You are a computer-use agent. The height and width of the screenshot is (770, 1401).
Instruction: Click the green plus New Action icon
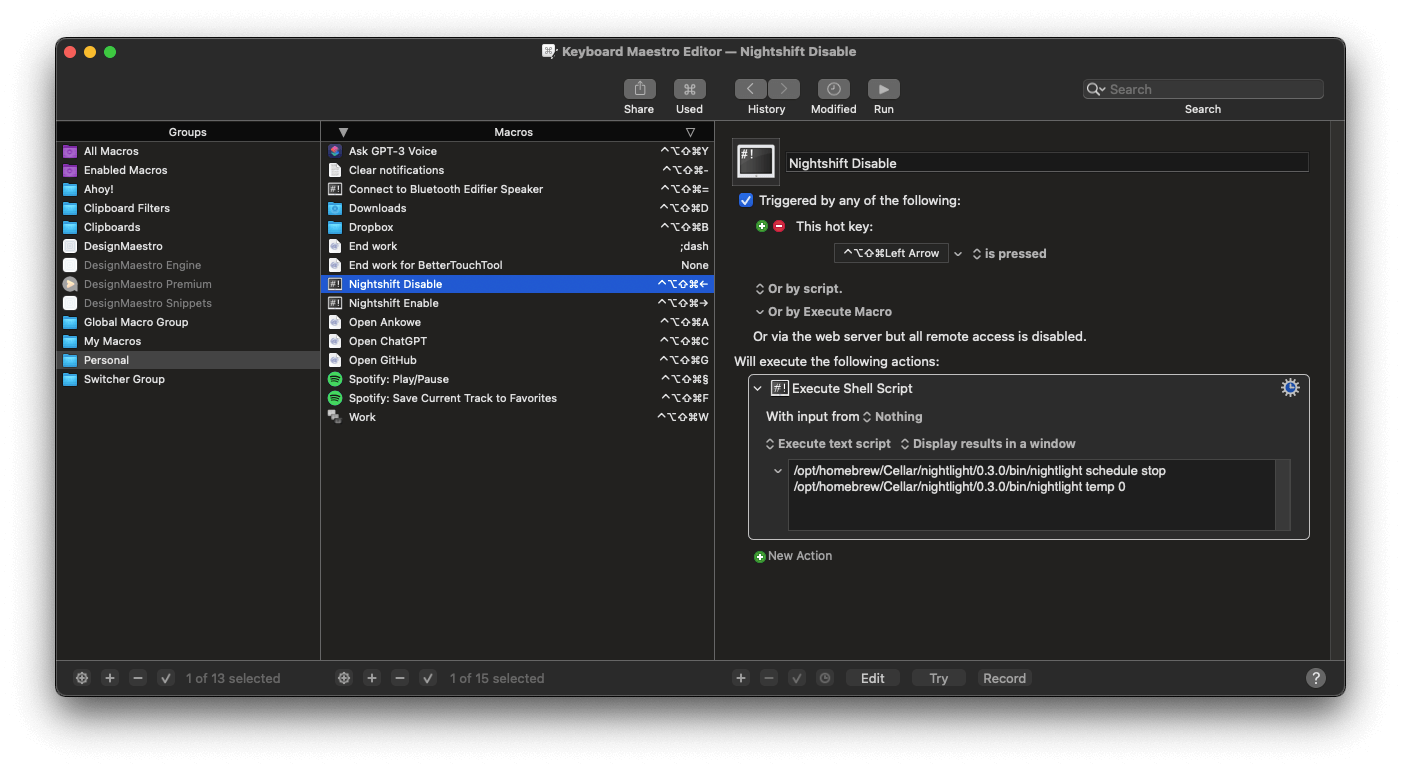coord(760,556)
